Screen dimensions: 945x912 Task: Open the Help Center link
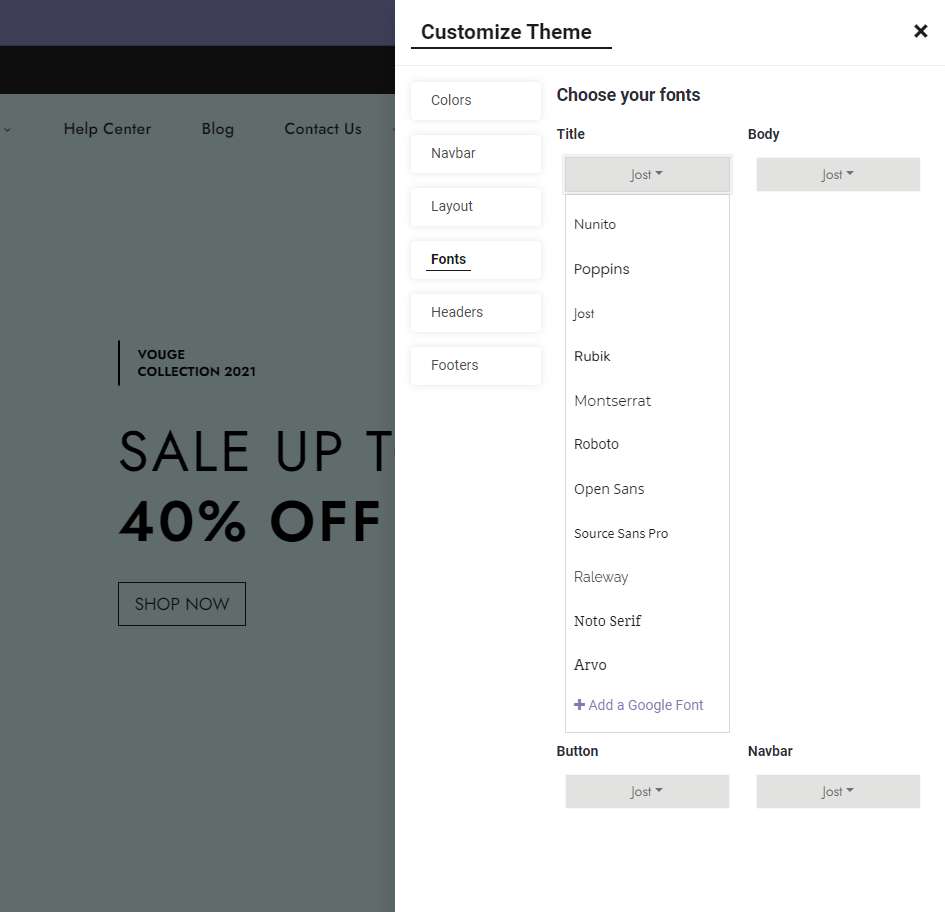coord(107,129)
